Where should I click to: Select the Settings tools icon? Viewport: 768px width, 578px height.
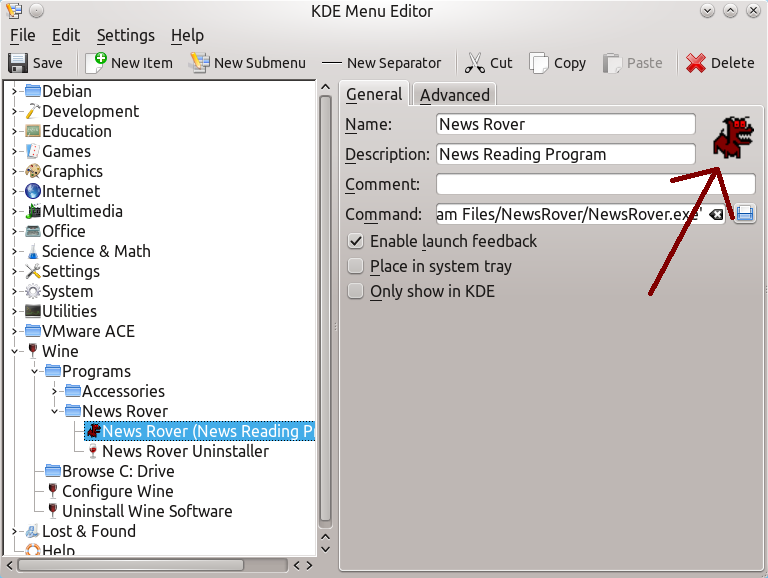[33, 271]
